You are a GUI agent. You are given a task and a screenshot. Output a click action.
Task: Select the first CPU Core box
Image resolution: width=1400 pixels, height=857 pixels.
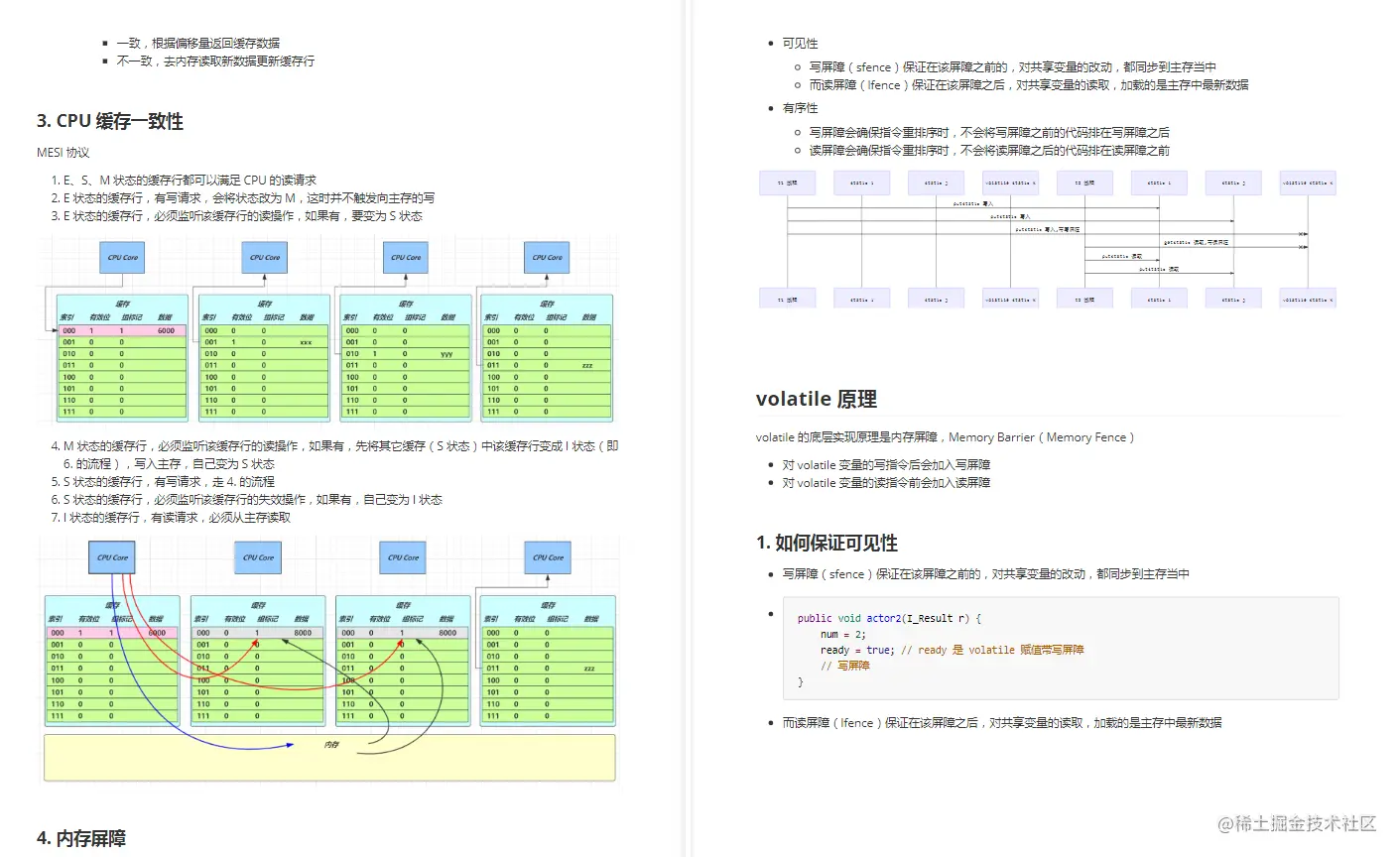click(x=121, y=257)
